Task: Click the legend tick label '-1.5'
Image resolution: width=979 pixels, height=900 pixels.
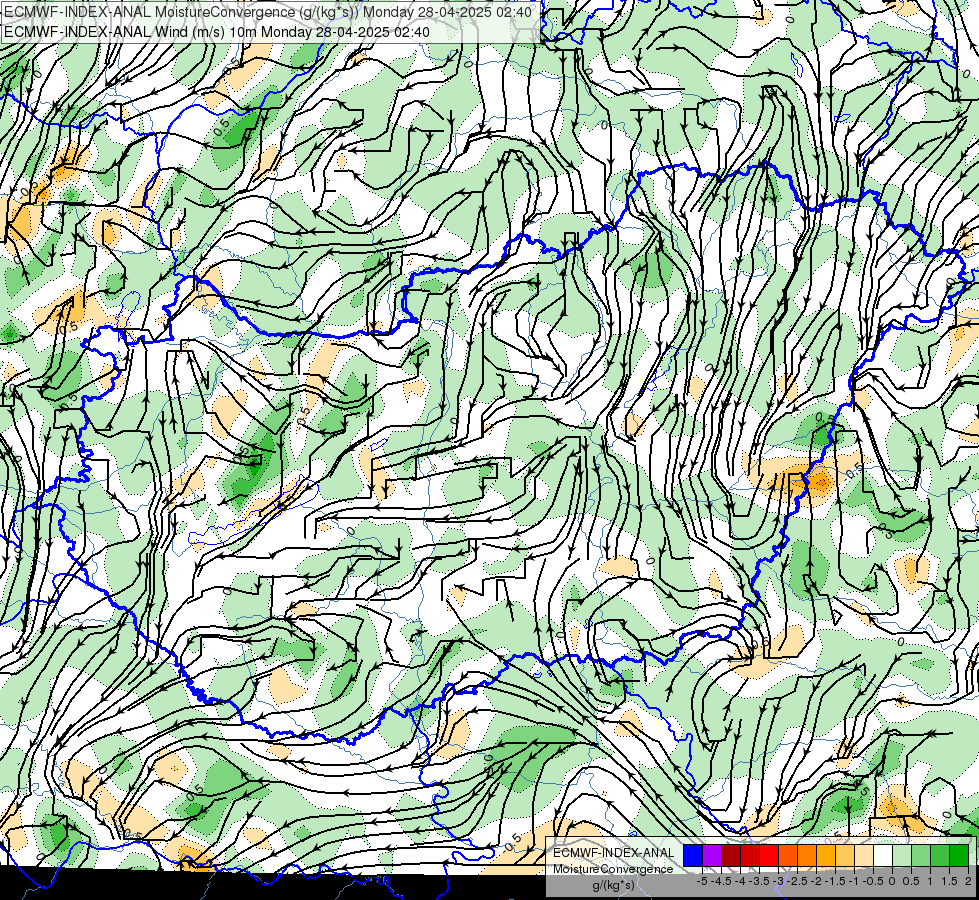Action: coord(835,881)
